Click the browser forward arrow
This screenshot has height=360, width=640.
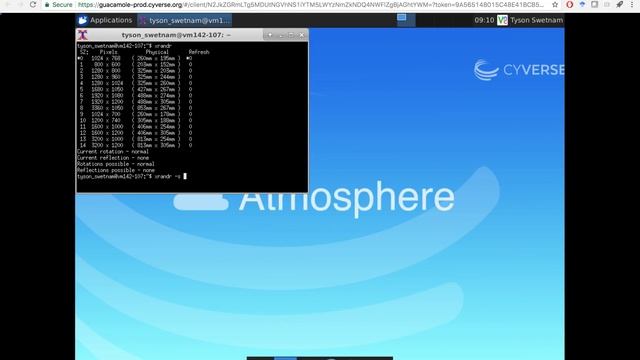click(x=20, y=4)
